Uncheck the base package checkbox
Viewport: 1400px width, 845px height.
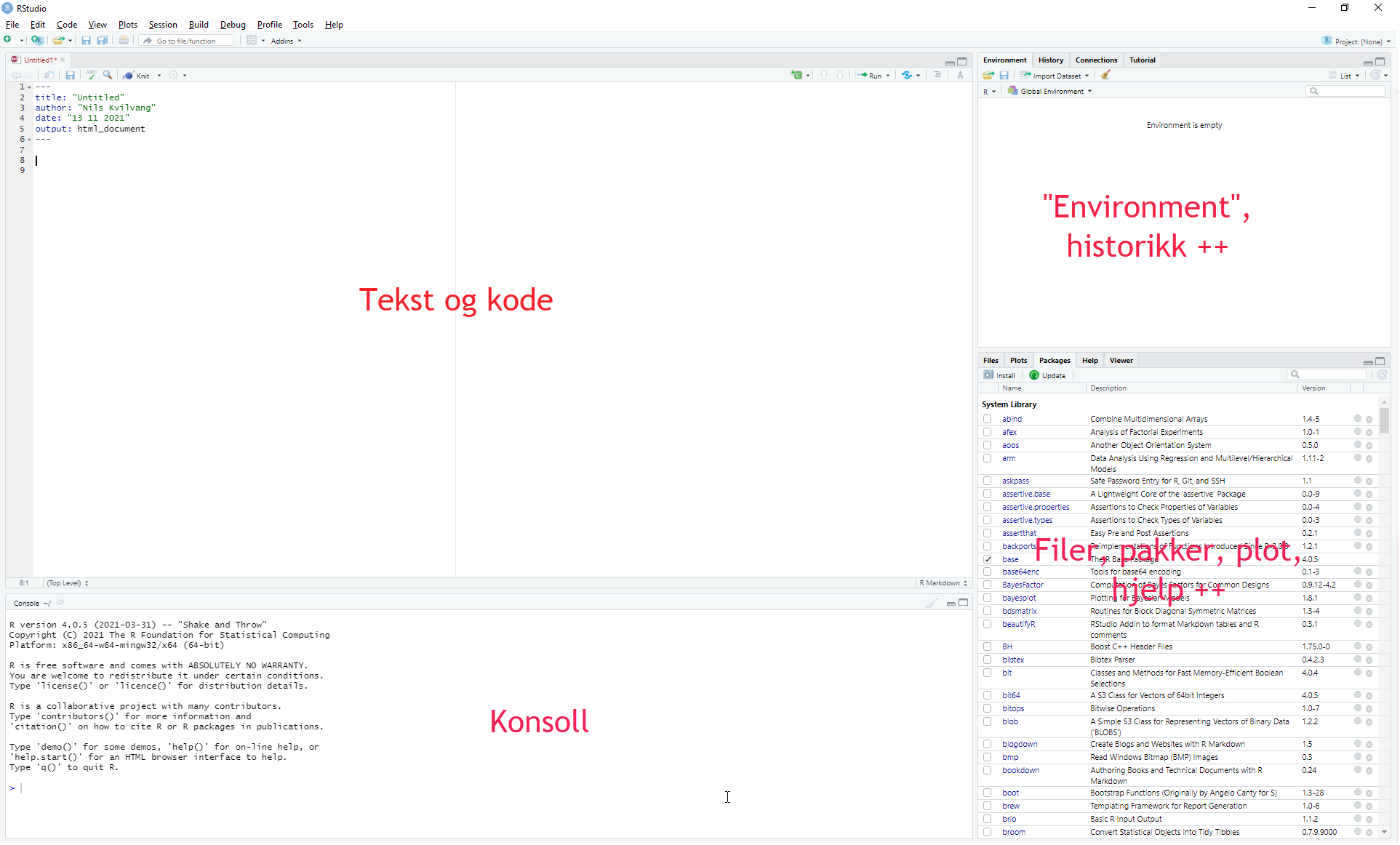(987, 560)
